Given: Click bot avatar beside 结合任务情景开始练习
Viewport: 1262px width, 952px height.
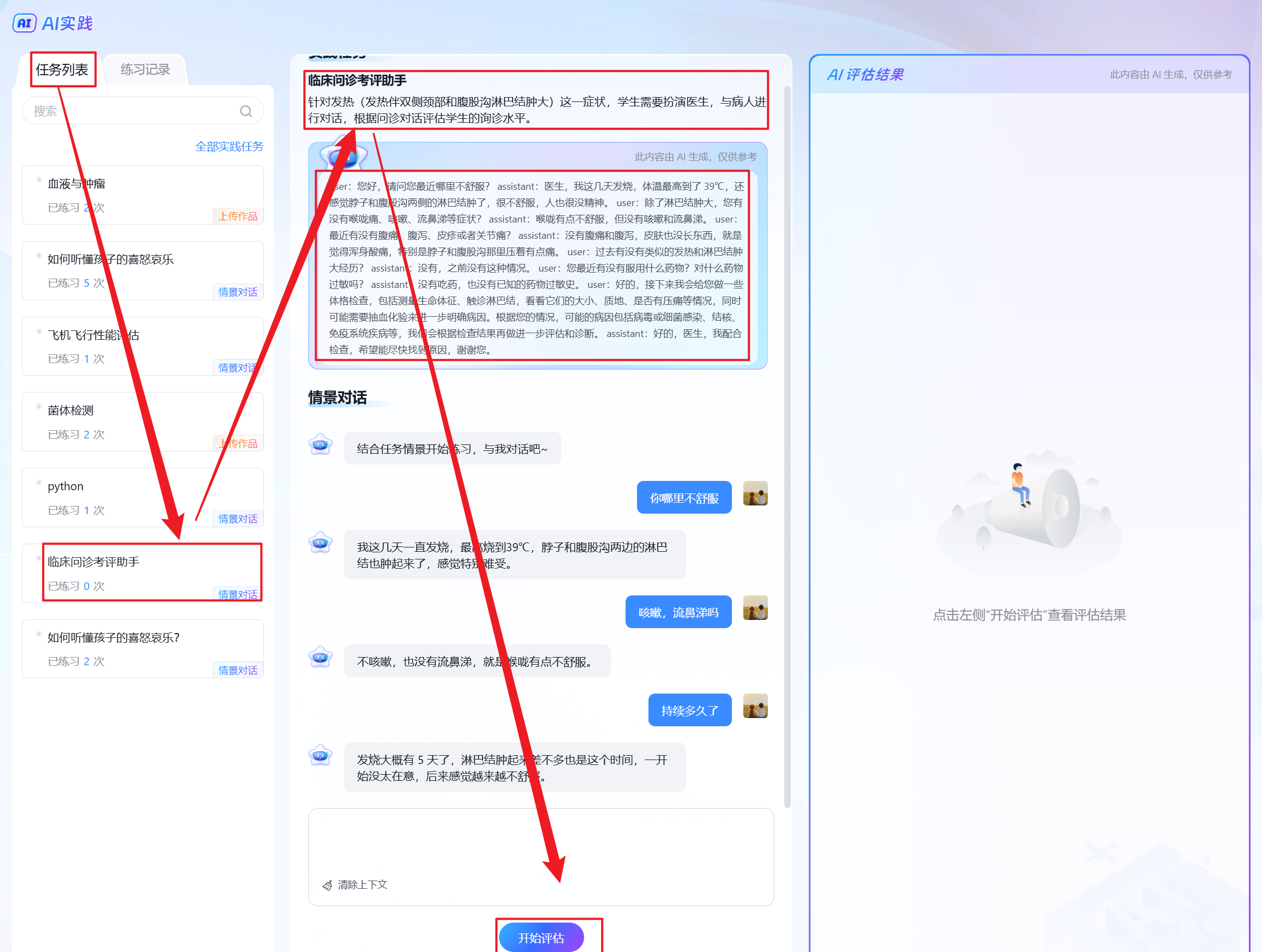Looking at the screenshot, I should tap(320, 444).
